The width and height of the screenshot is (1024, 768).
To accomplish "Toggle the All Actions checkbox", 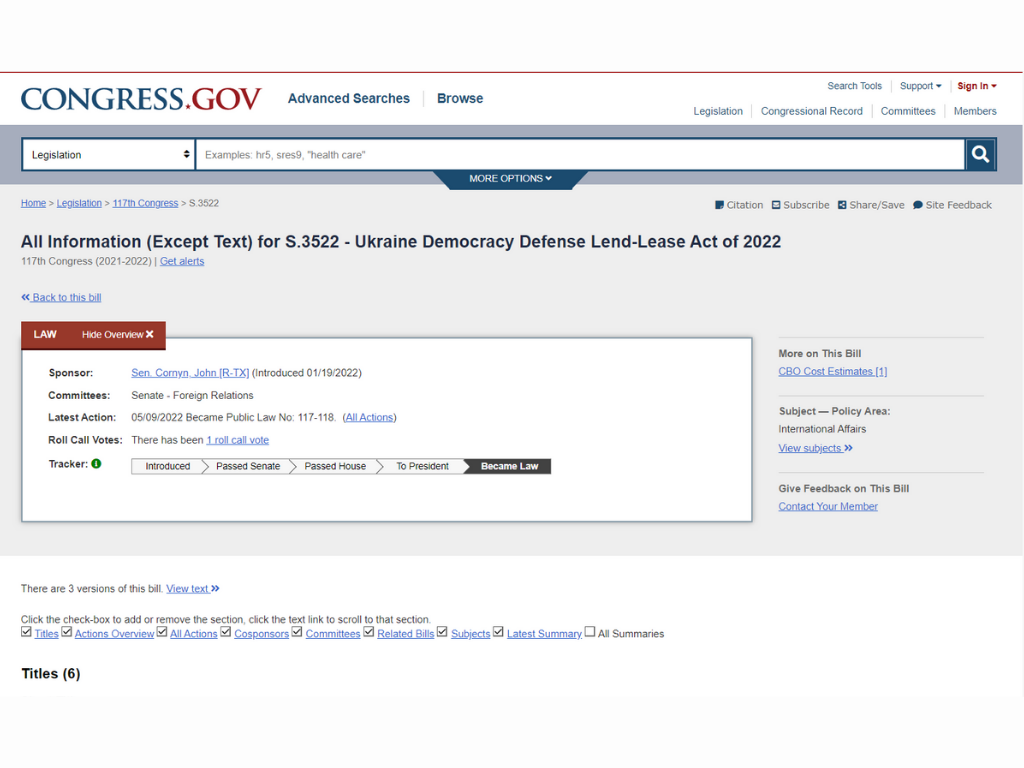I will click(x=162, y=632).
